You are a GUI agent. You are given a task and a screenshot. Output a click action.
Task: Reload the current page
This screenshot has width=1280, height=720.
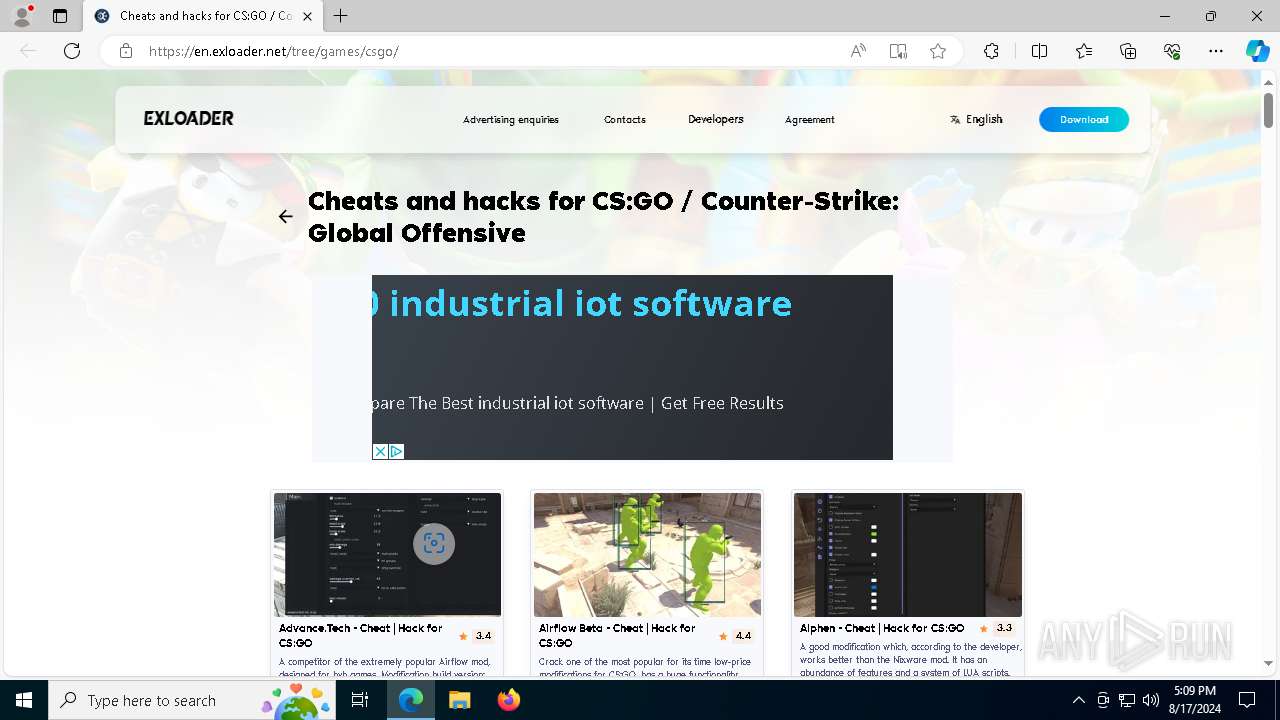point(72,51)
